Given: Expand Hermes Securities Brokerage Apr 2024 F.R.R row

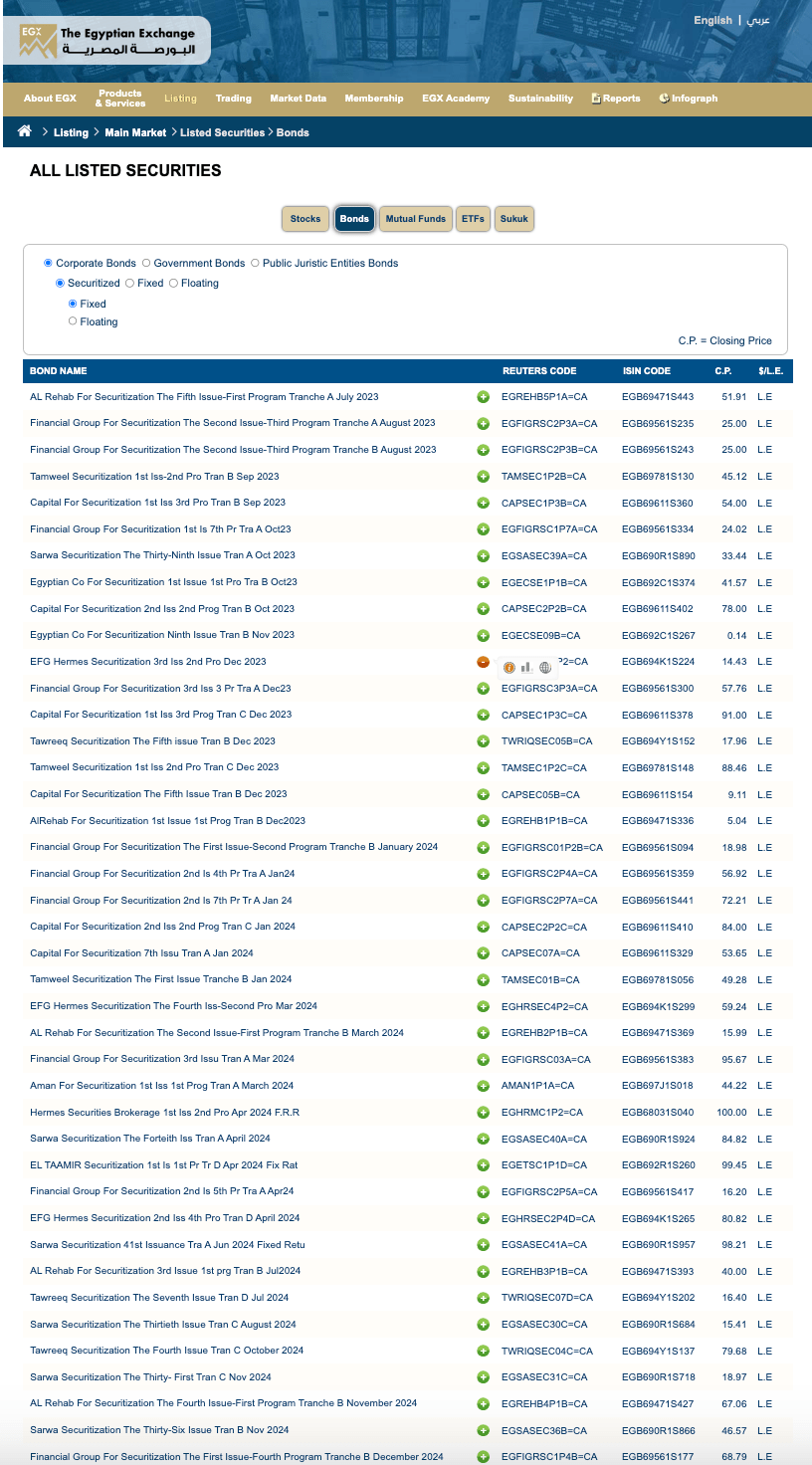Looking at the screenshot, I should [x=483, y=1113].
